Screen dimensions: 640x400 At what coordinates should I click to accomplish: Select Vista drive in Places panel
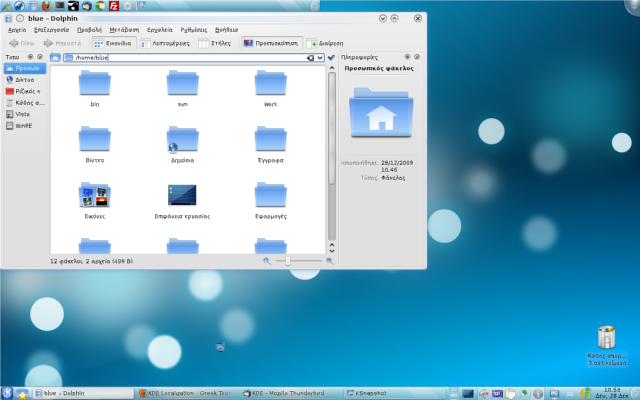tap(25, 114)
